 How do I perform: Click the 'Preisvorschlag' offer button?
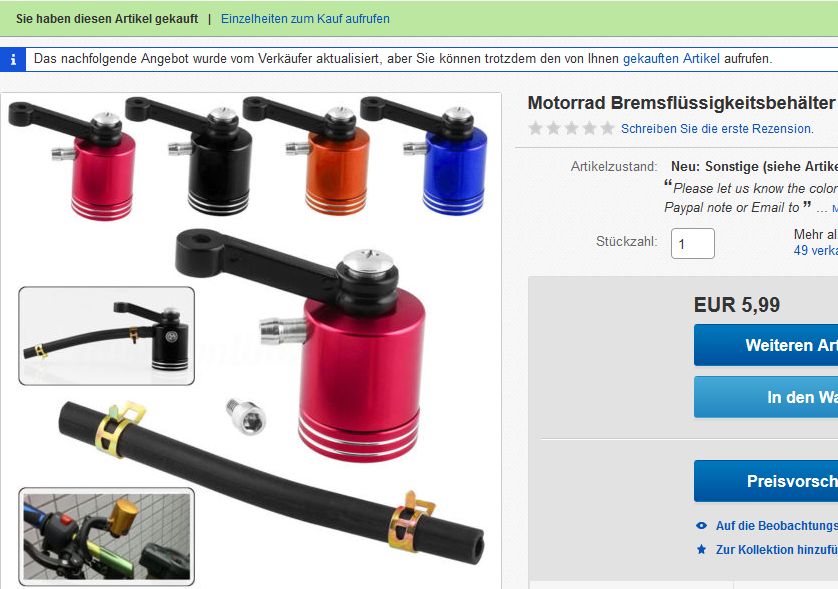point(766,481)
